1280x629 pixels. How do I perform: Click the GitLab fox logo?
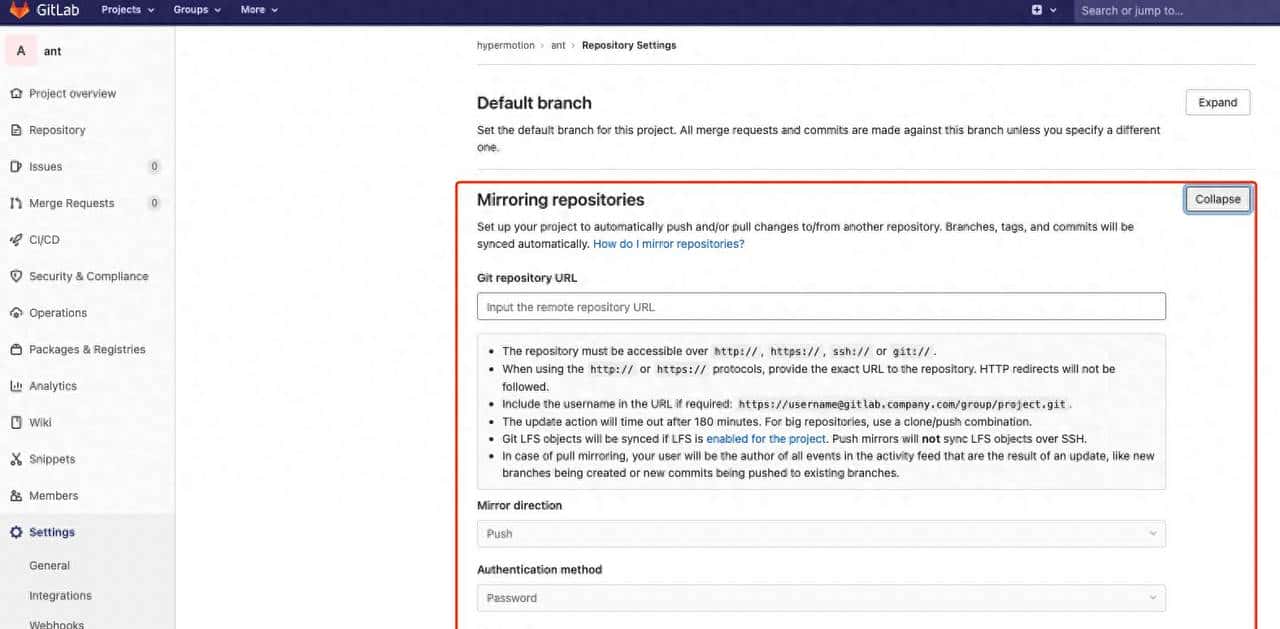pyautogui.click(x=20, y=10)
